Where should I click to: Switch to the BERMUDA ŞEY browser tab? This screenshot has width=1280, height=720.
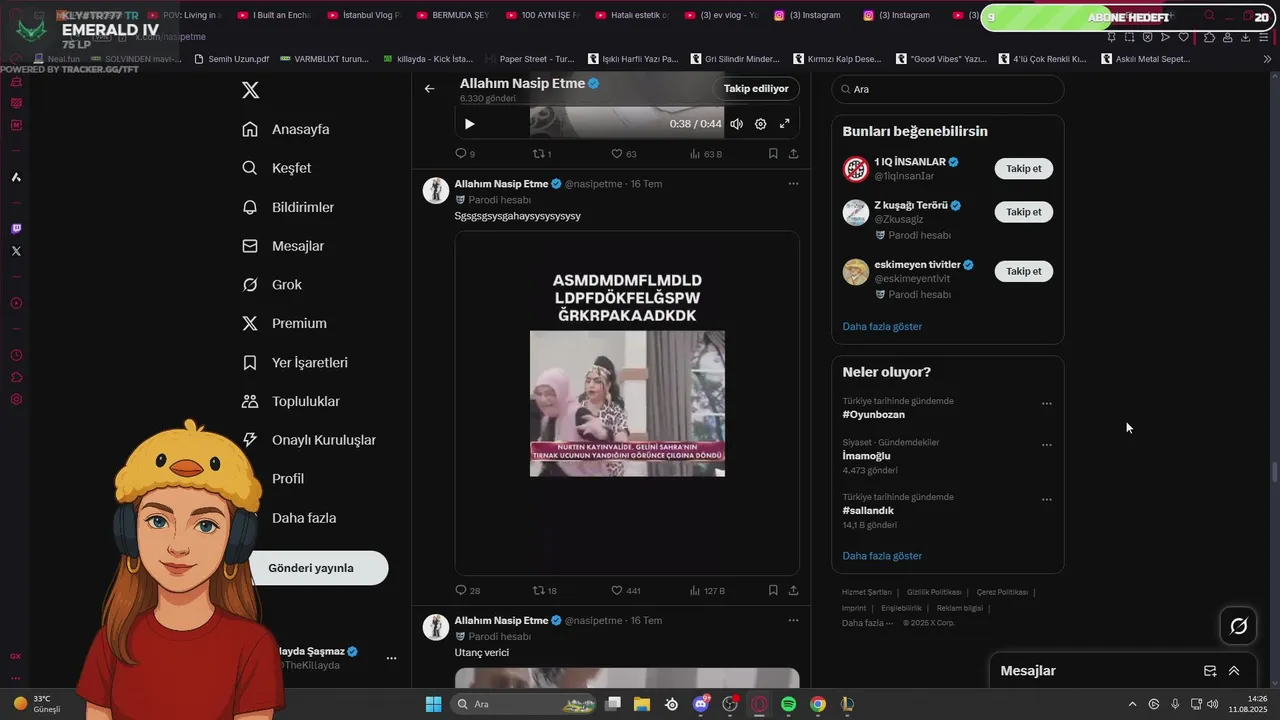click(x=454, y=16)
